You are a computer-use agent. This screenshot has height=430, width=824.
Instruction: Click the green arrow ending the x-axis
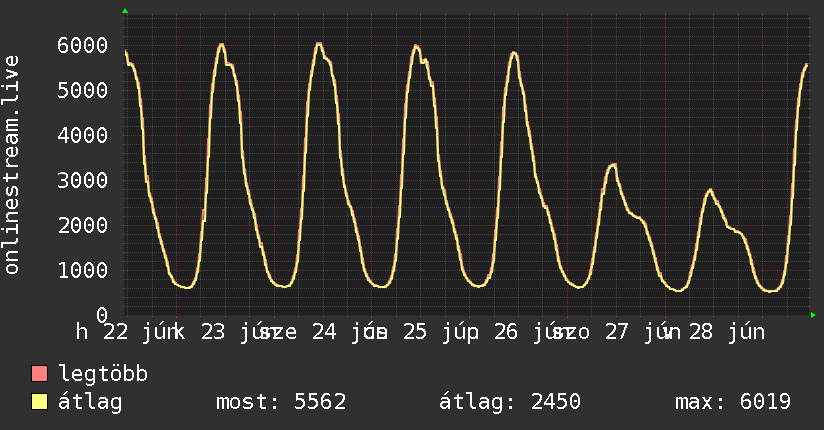[813, 315]
